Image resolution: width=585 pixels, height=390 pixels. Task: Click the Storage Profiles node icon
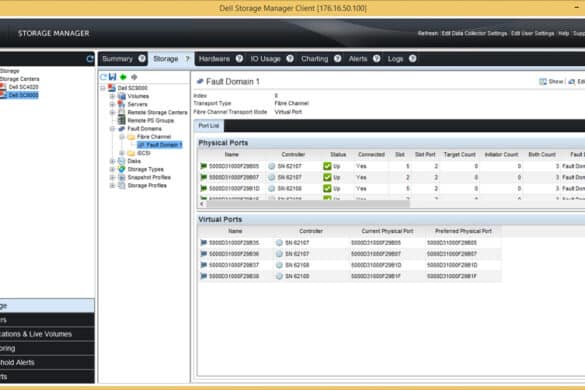click(122, 185)
